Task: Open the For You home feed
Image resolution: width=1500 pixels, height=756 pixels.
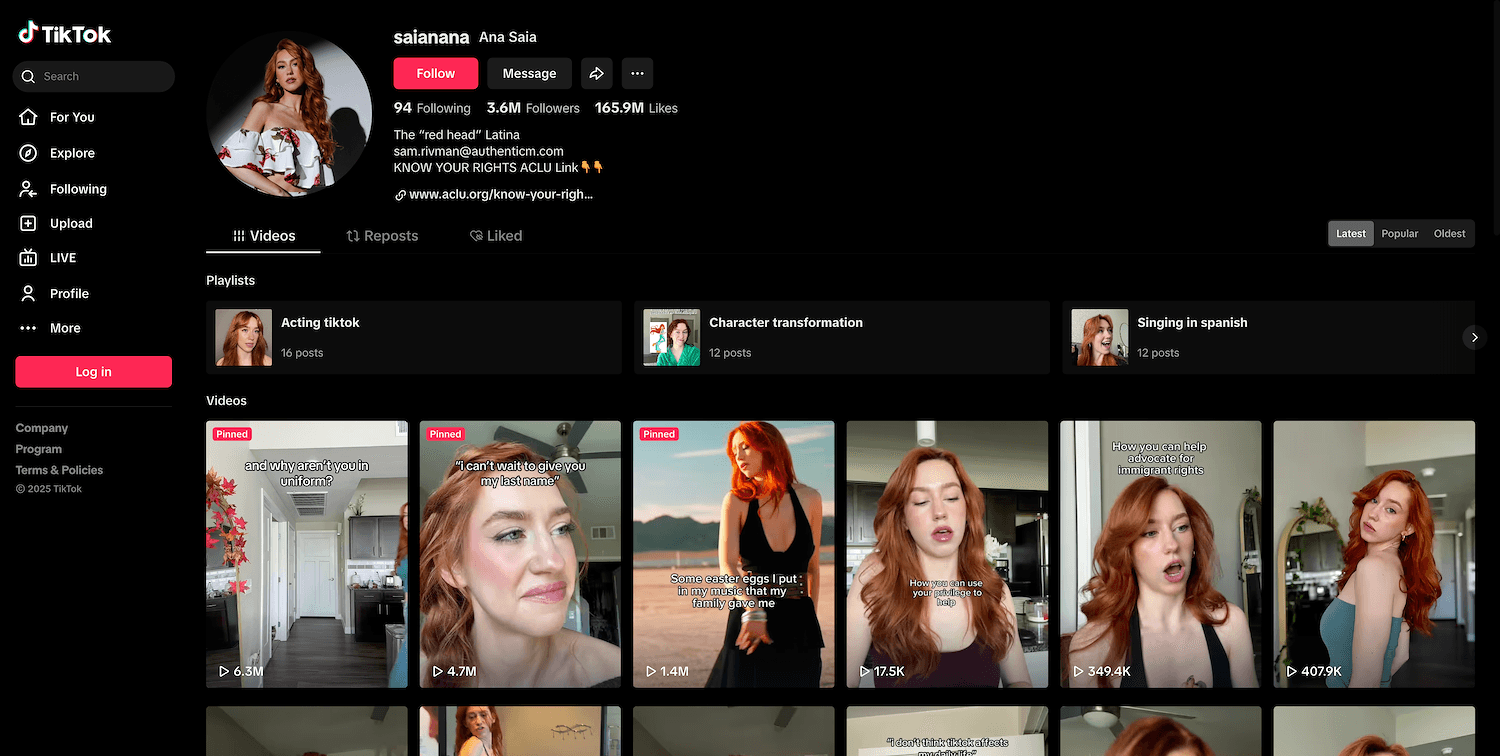Action: click(x=71, y=117)
